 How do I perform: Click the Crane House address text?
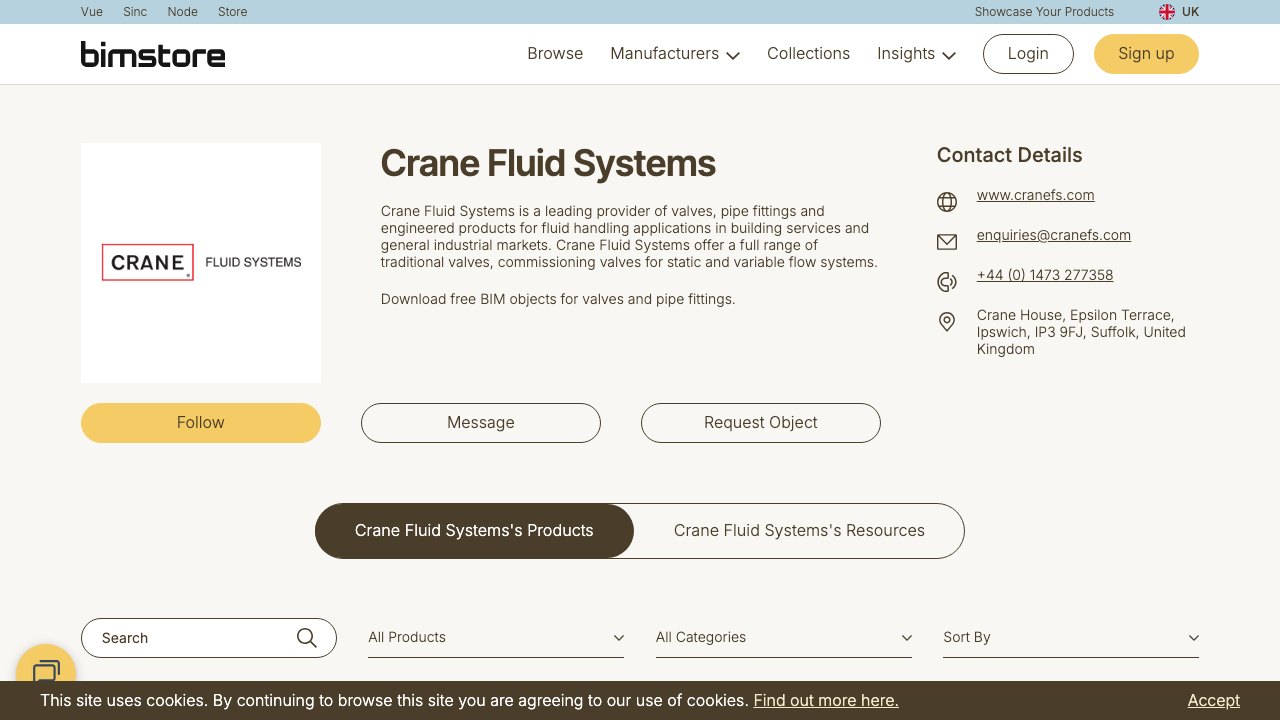click(1081, 332)
